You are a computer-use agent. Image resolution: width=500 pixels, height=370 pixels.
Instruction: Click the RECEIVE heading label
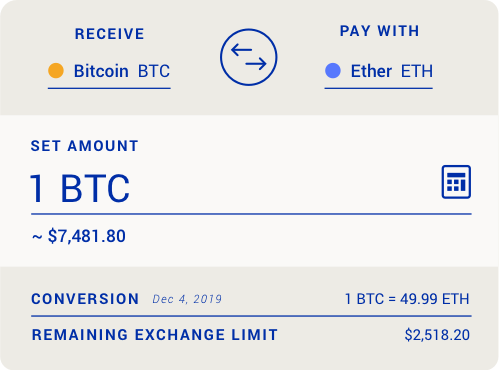(x=109, y=34)
